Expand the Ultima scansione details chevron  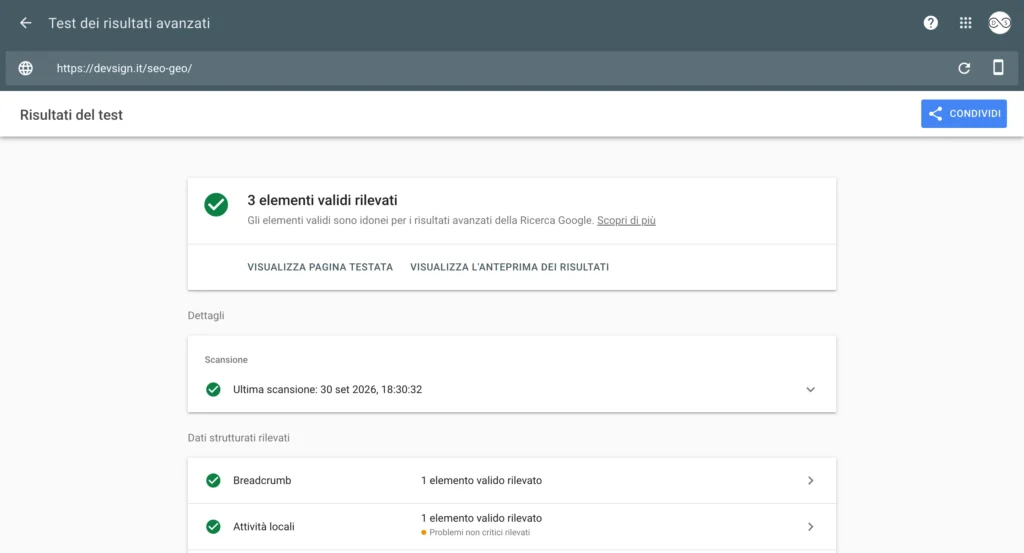pos(810,390)
